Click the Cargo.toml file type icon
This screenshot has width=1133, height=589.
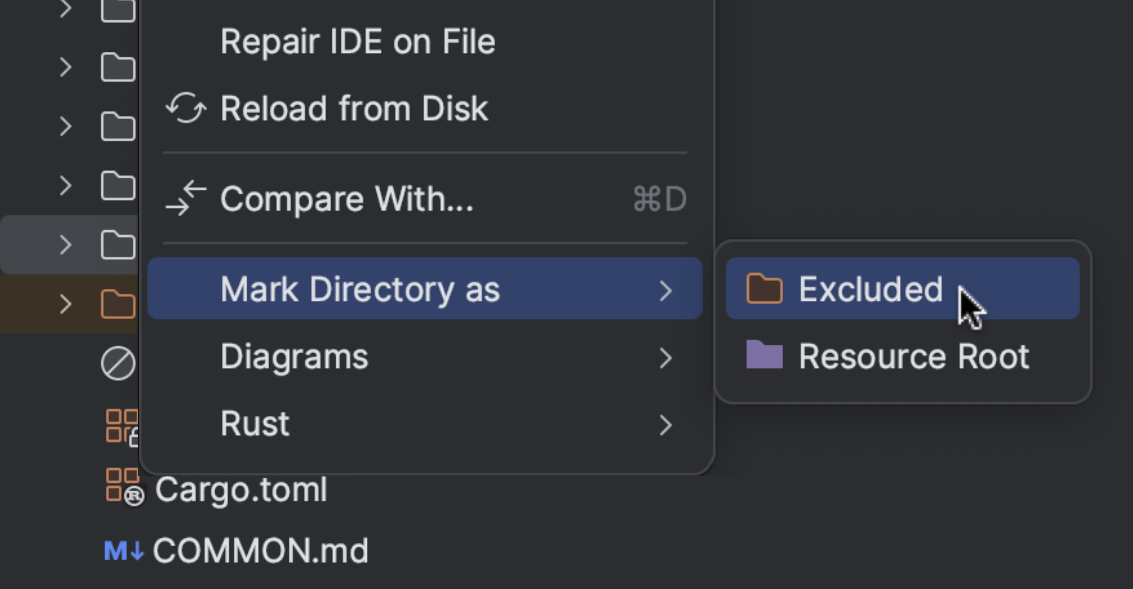tap(124, 488)
